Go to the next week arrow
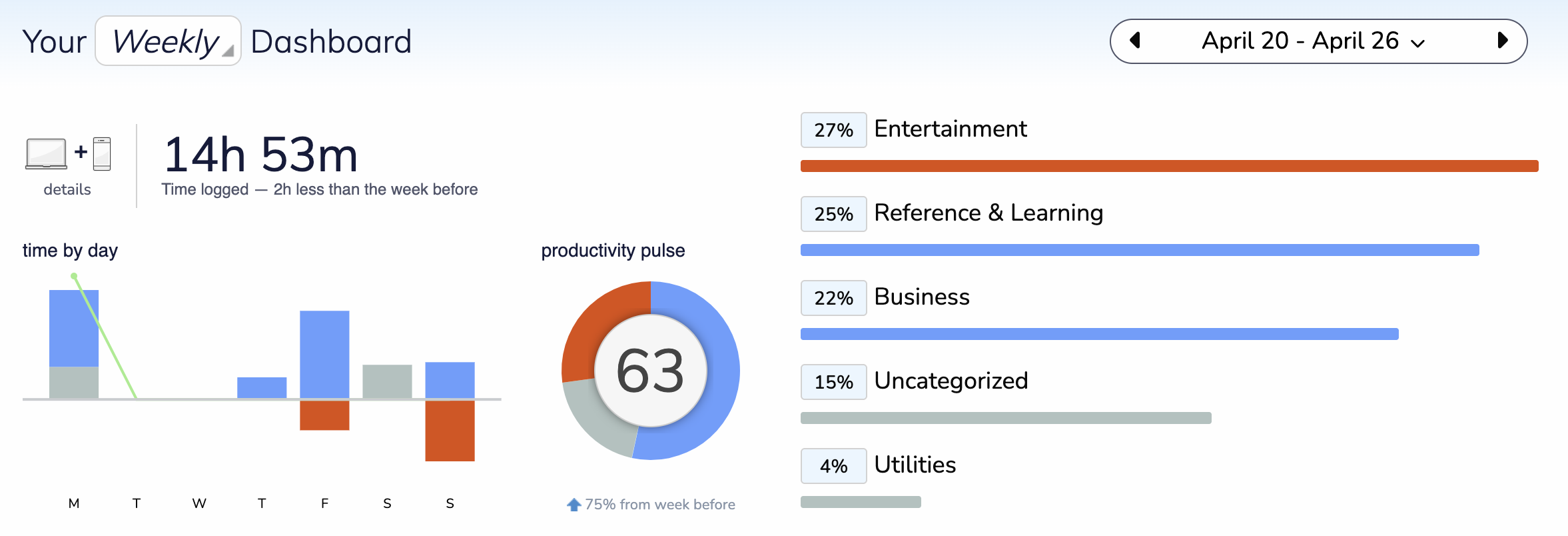The height and width of the screenshot is (536, 1568). [1502, 41]
